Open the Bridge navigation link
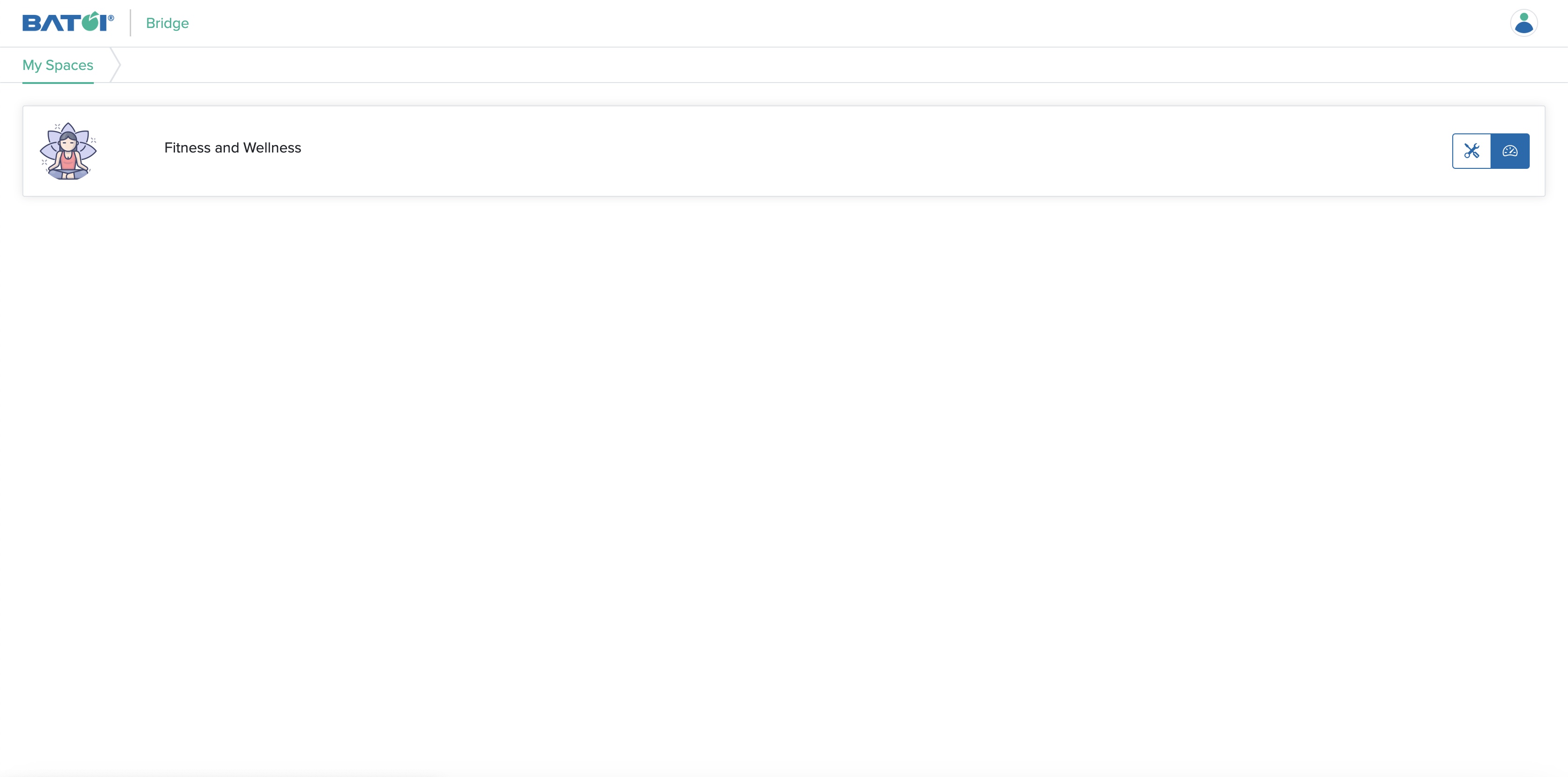Viewport: 1568px width, 777px height. tap(167, 23)
